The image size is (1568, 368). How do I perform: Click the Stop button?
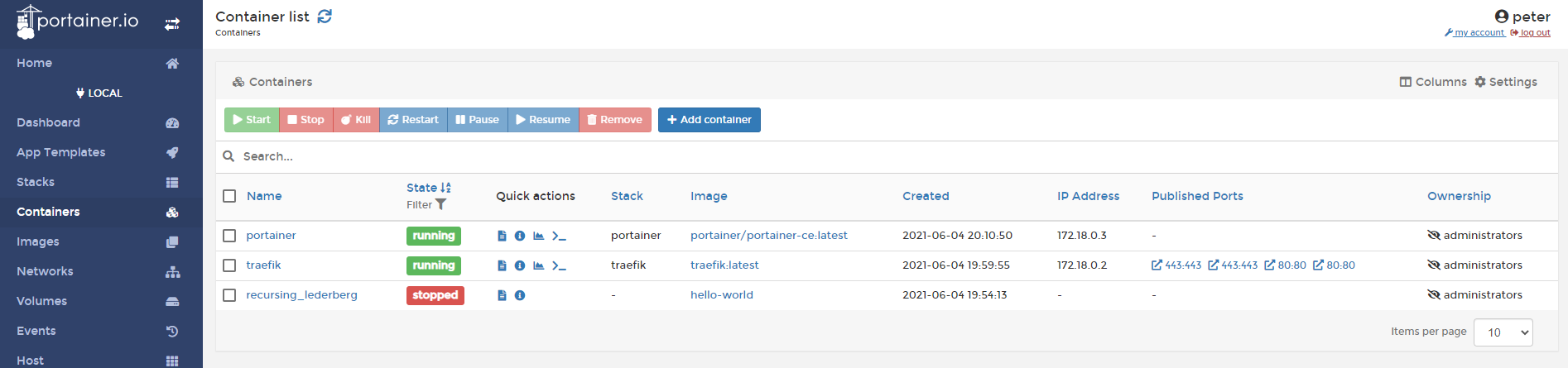coord(306,120)
